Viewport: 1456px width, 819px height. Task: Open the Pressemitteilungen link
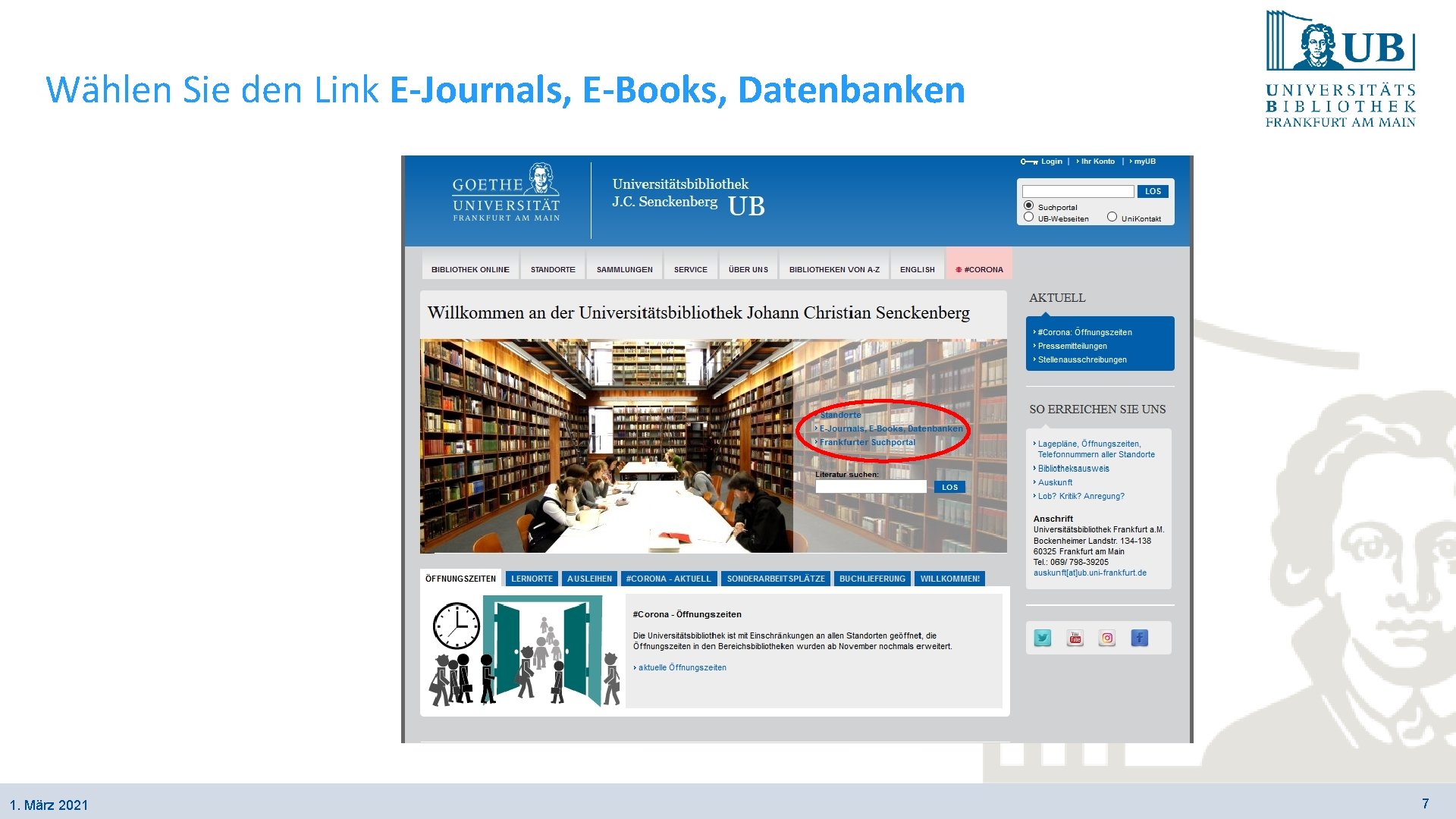point(1072,346)
